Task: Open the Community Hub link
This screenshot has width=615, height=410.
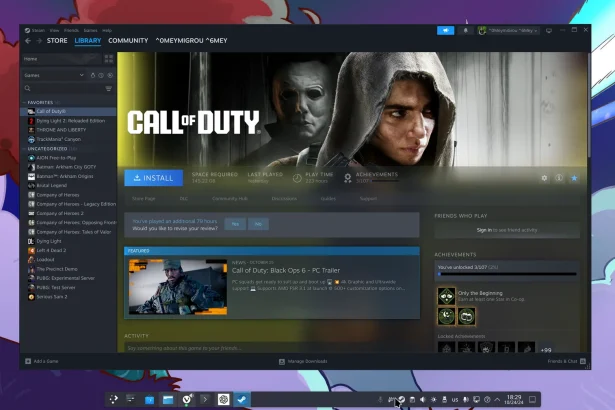Action: coord(230,199)
